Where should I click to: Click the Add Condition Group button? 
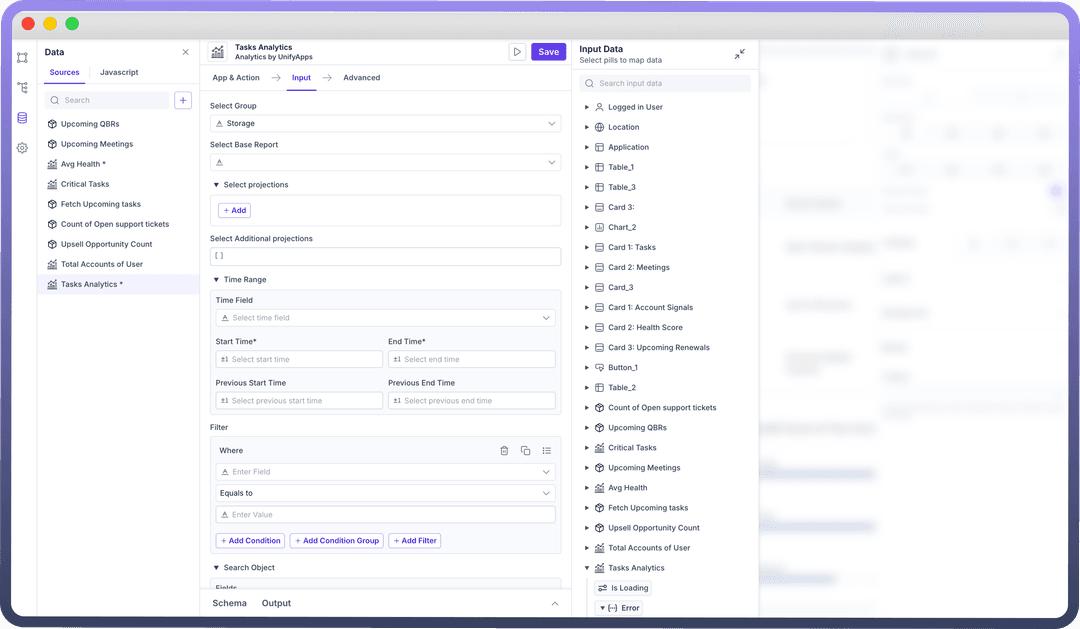[336, 541]
